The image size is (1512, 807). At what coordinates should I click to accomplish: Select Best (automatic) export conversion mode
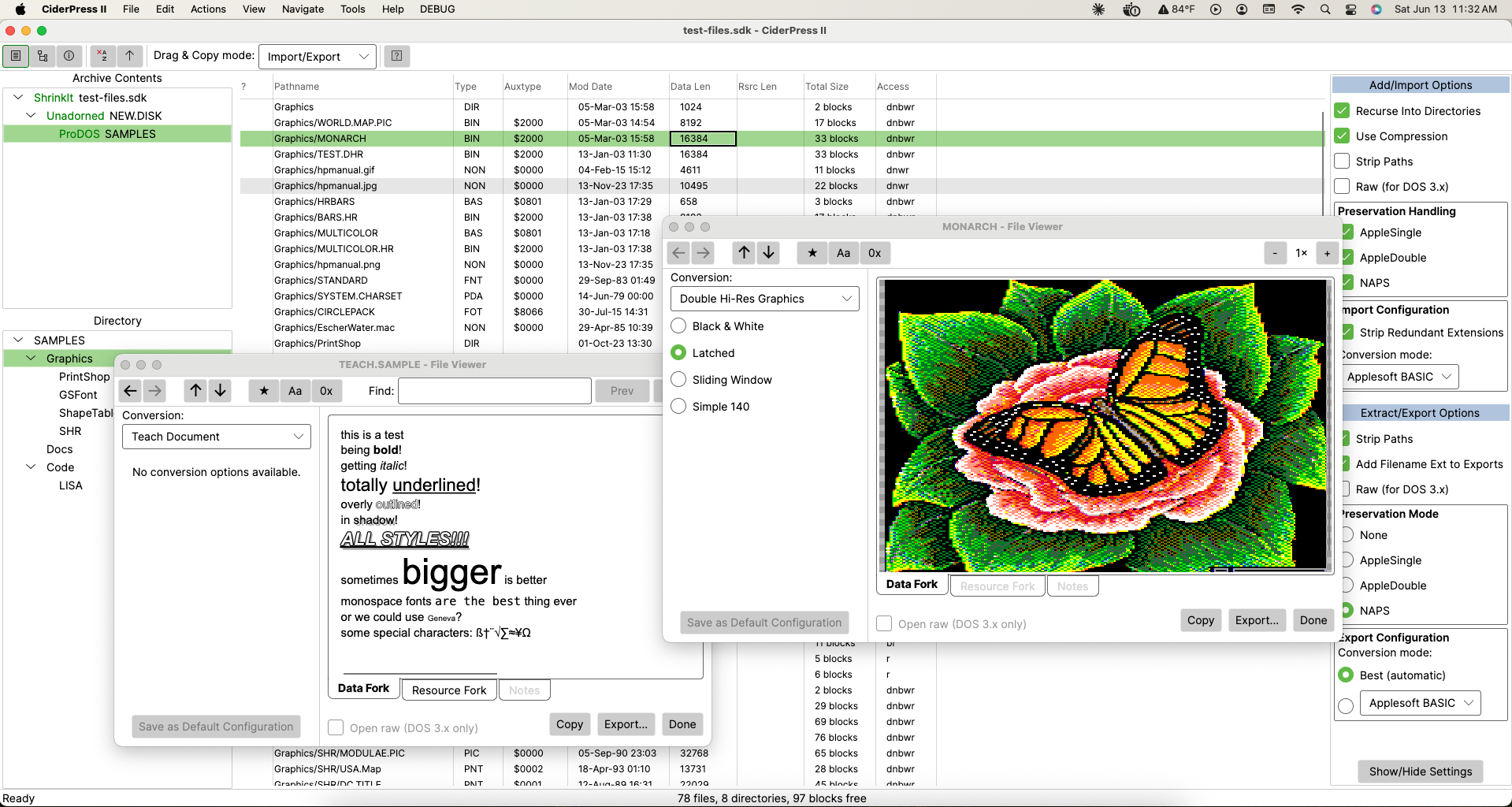click(x=1347, y=675)
